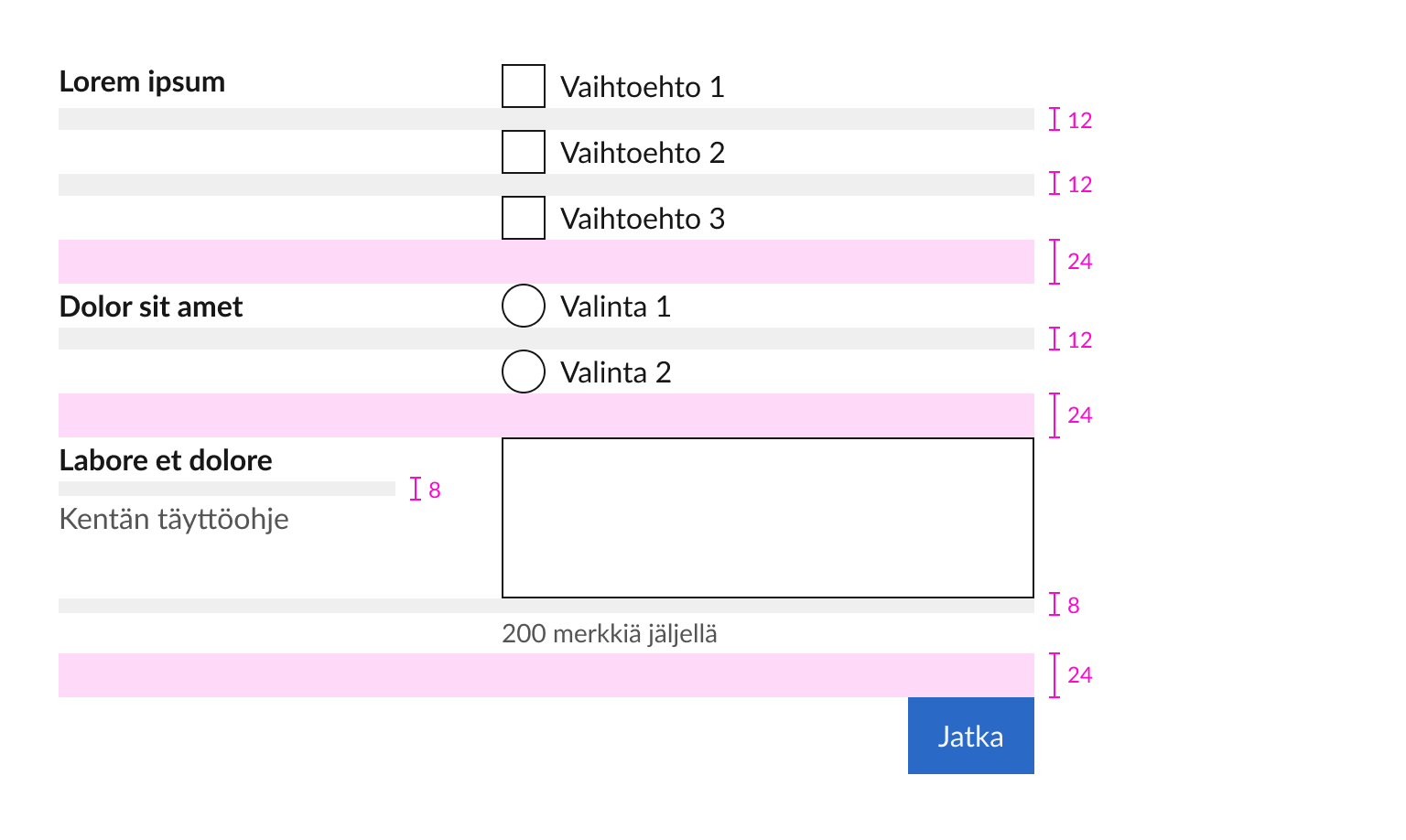Choose the Valinta 2 radio option
The image size is (1406, 840).
coord(524,372)
